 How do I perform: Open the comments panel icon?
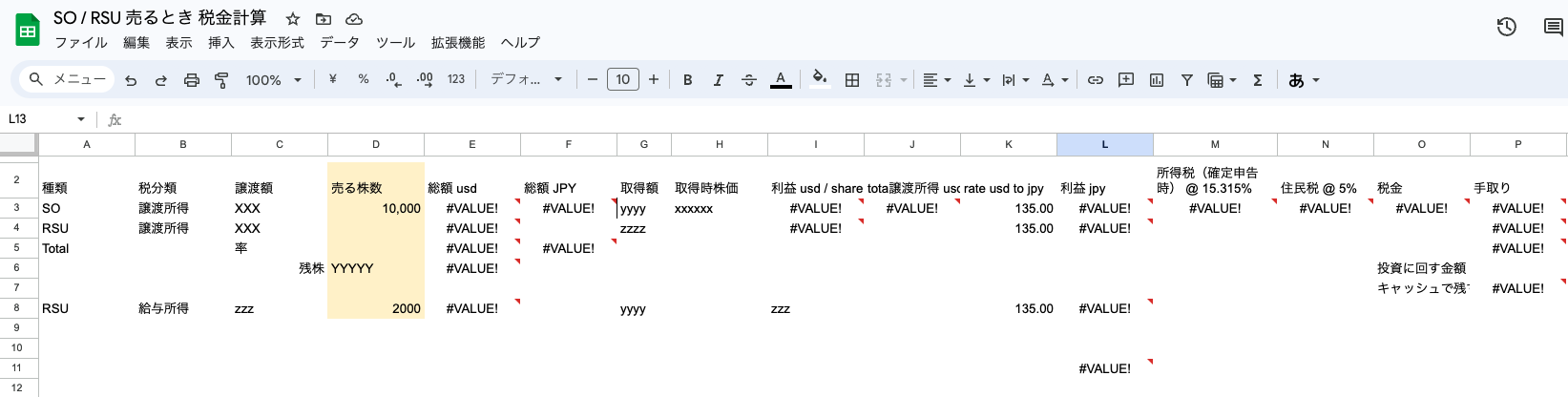pos(1554,27)
